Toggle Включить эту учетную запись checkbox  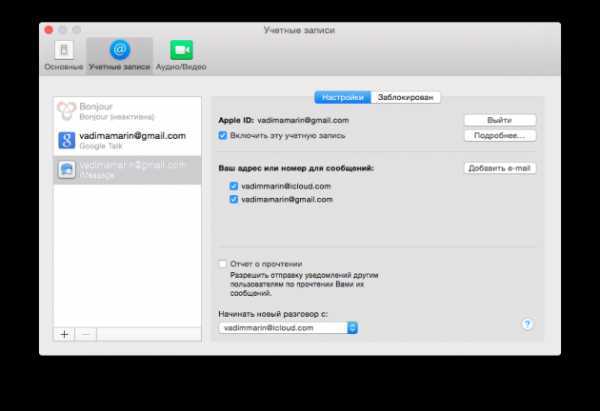223,135
